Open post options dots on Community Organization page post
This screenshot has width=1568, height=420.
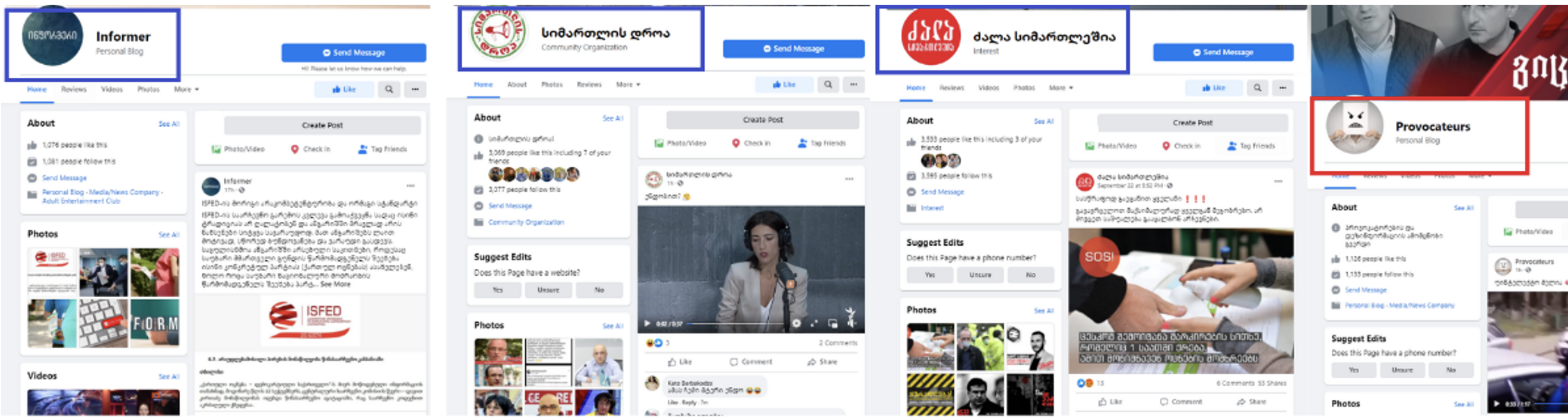click(849, 179)
